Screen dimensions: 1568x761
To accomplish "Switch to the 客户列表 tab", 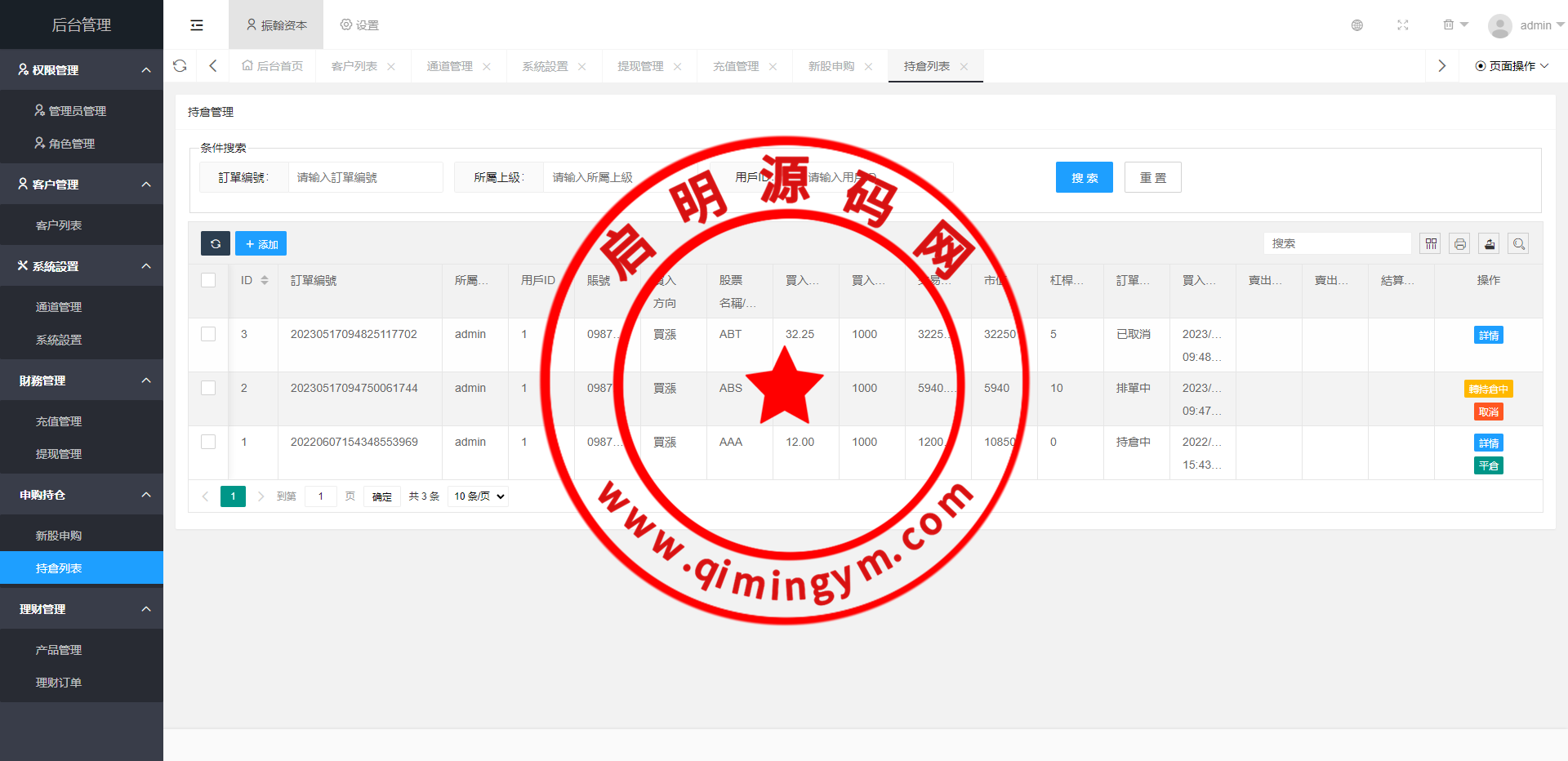I will [x=354, y=66].
